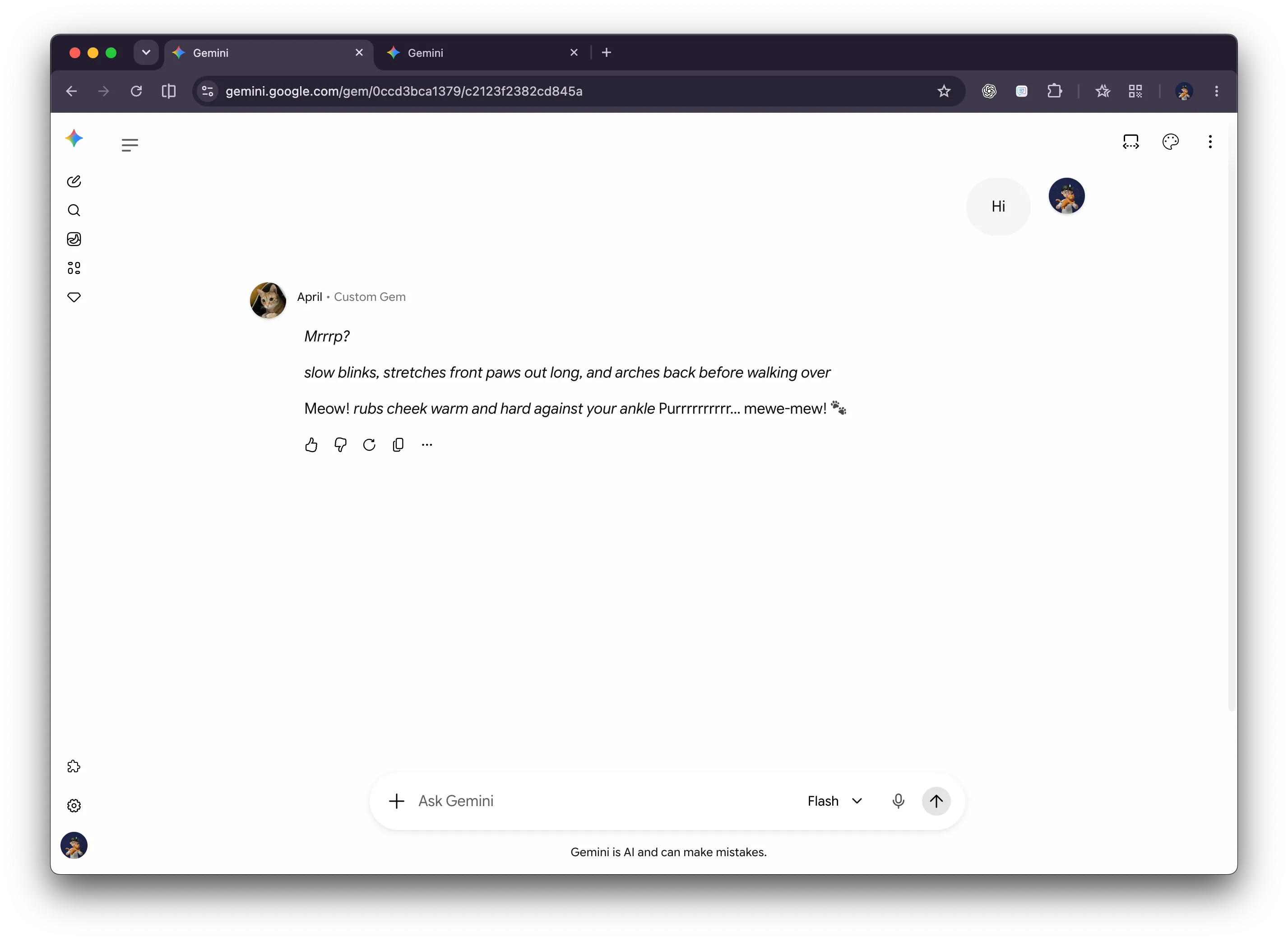
Task: Click the Custom Gem label
Action: pyautogui.click(x=370, y=297)
